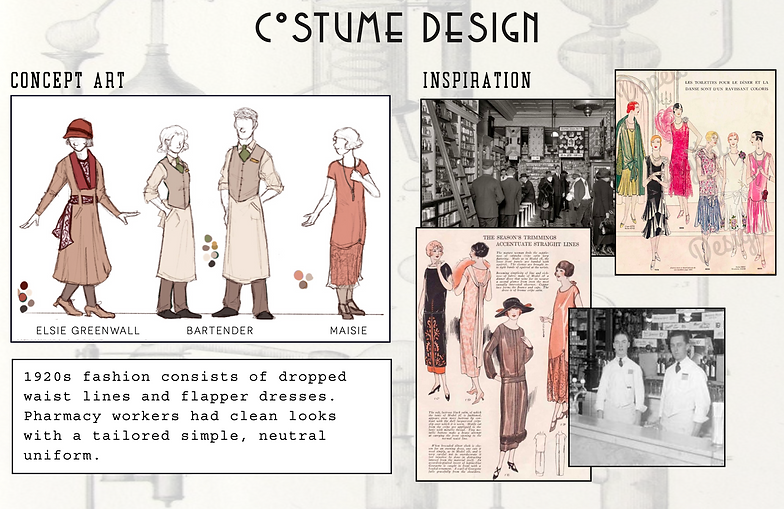Viewport: 784px width, 509px height.
Task: Click the Maisie figure in the coral dress
Action: tap(342, 222)
